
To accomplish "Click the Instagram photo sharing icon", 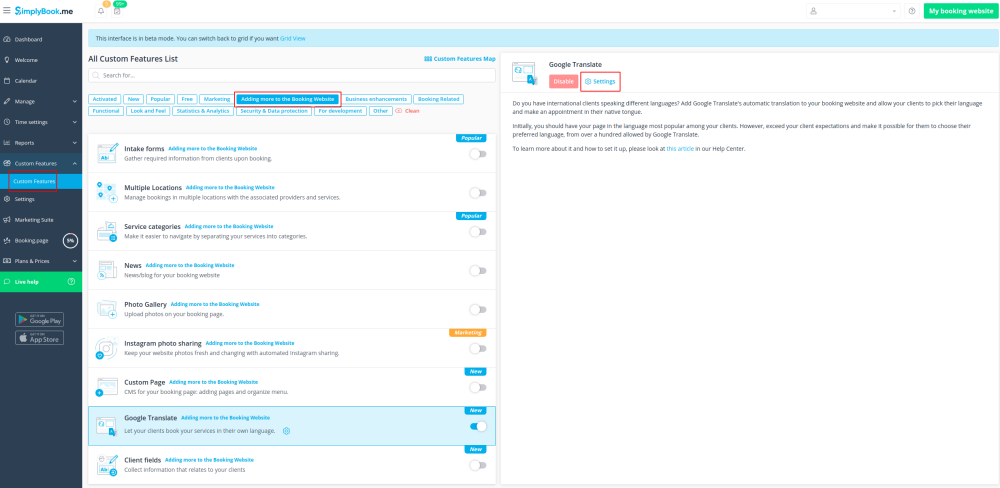I will 107,348.
